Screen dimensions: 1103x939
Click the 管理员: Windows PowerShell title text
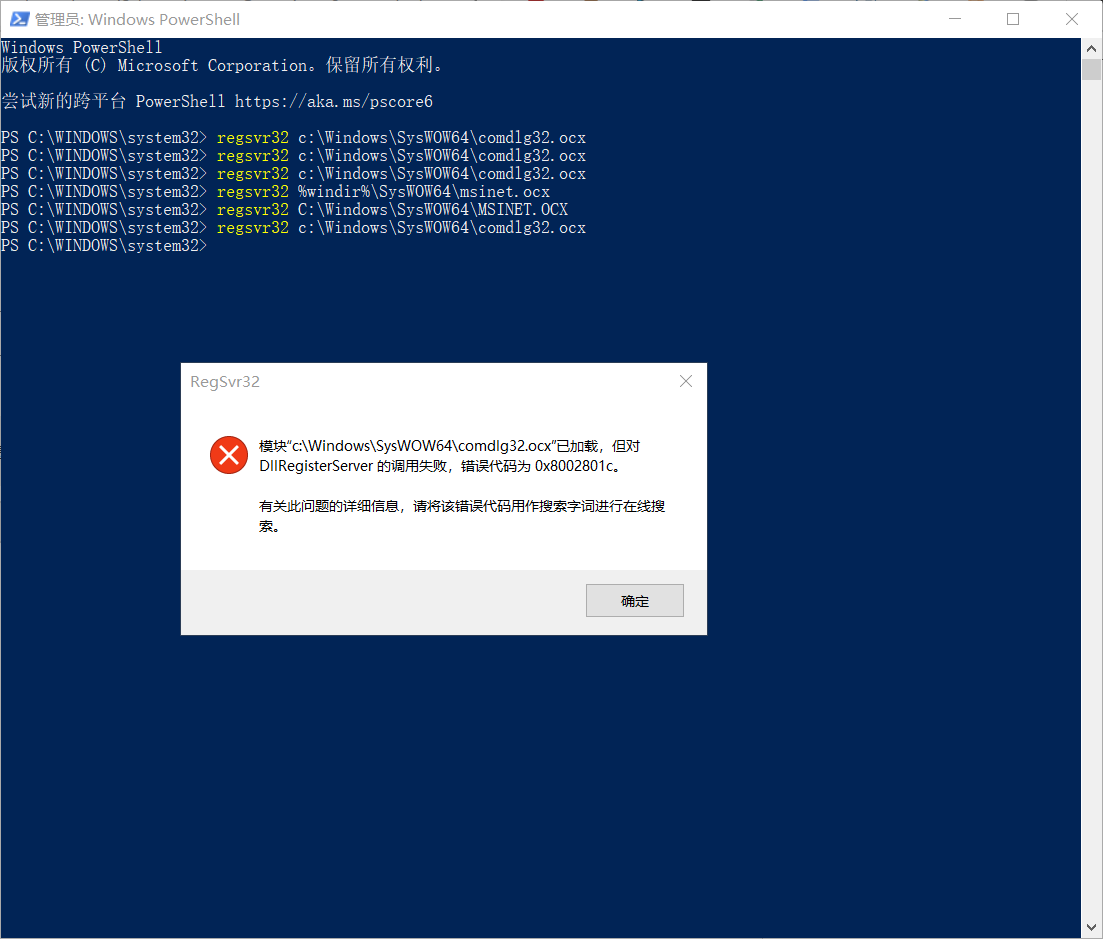click(x=137, y=20)
